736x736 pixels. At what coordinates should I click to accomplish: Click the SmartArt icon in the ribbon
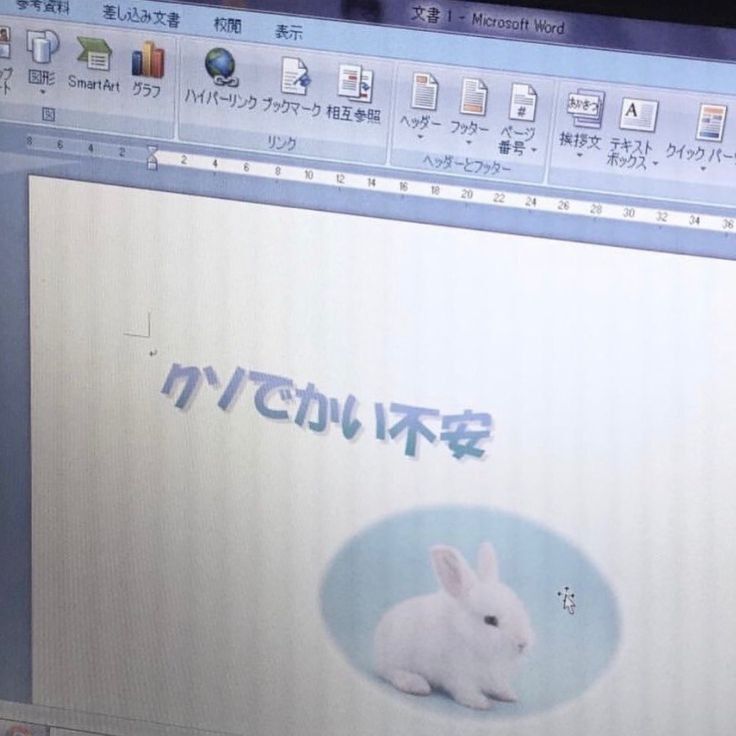coord(94,54)
